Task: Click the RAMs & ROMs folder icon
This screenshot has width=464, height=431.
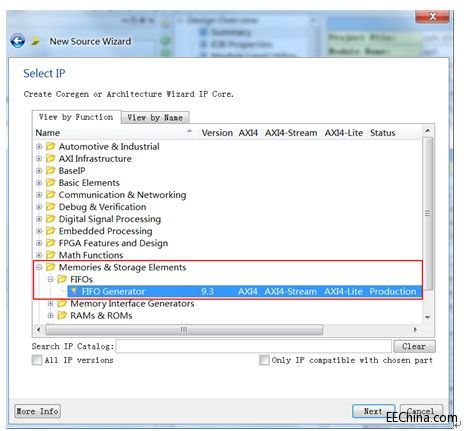Action: tap(62, 315)
